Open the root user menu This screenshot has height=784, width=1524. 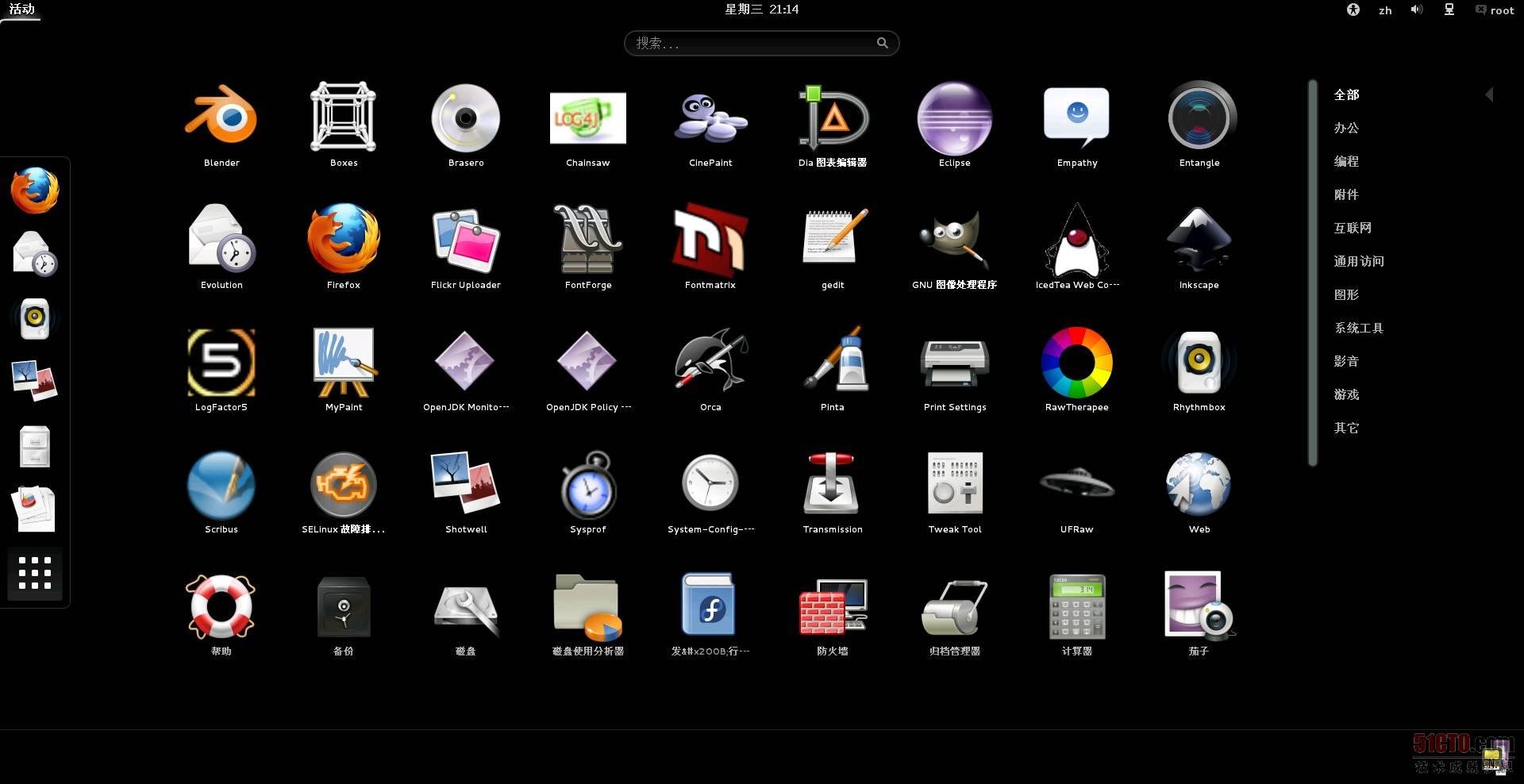click(1495, 10)
